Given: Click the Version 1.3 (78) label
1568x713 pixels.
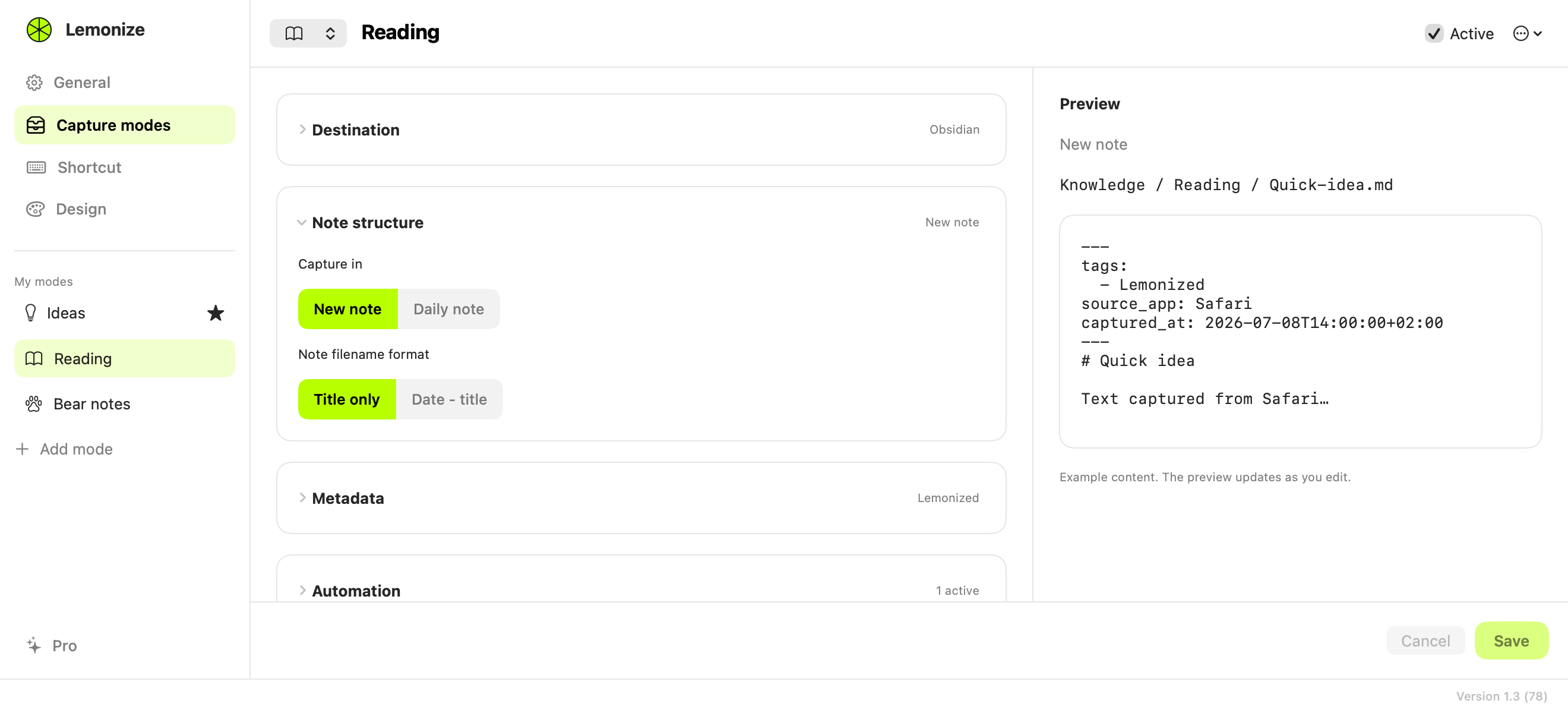Looking at the screenshot, I should (1501, 695).
